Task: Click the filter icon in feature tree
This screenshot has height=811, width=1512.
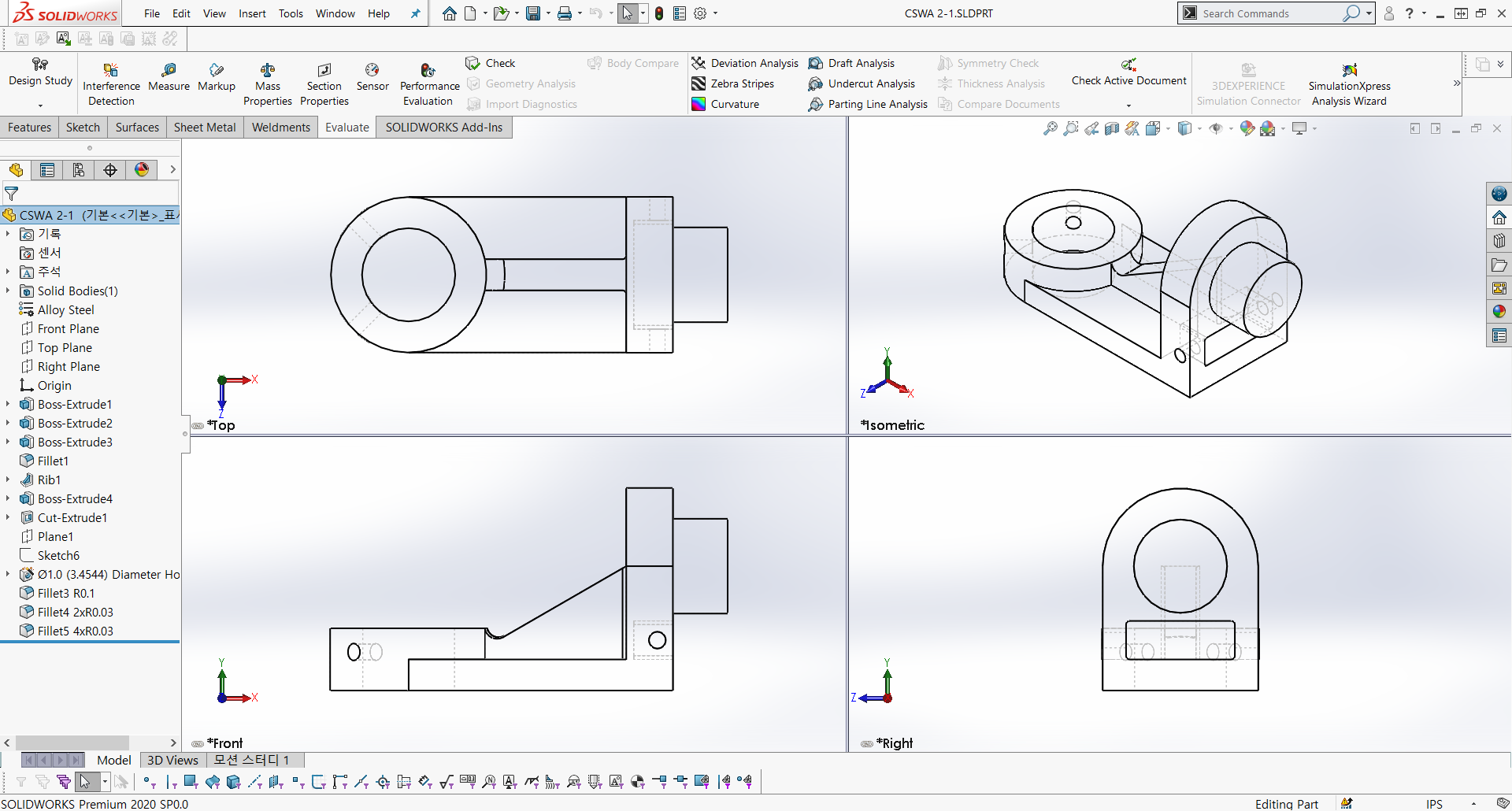Action: pyautogui.click(x=11, y=193)
